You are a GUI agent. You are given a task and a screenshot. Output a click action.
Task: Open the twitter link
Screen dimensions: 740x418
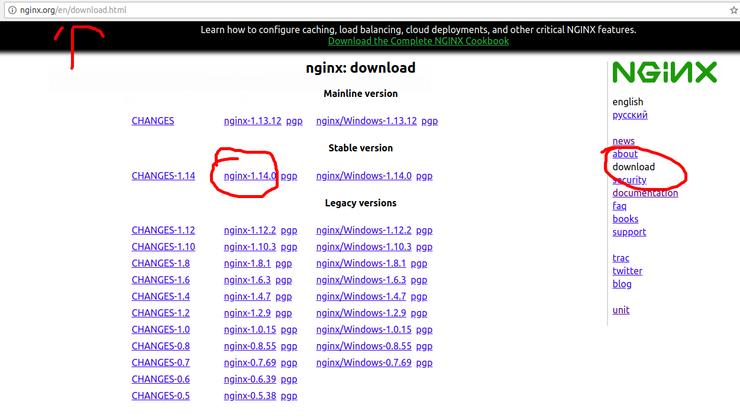click(627, 271)
